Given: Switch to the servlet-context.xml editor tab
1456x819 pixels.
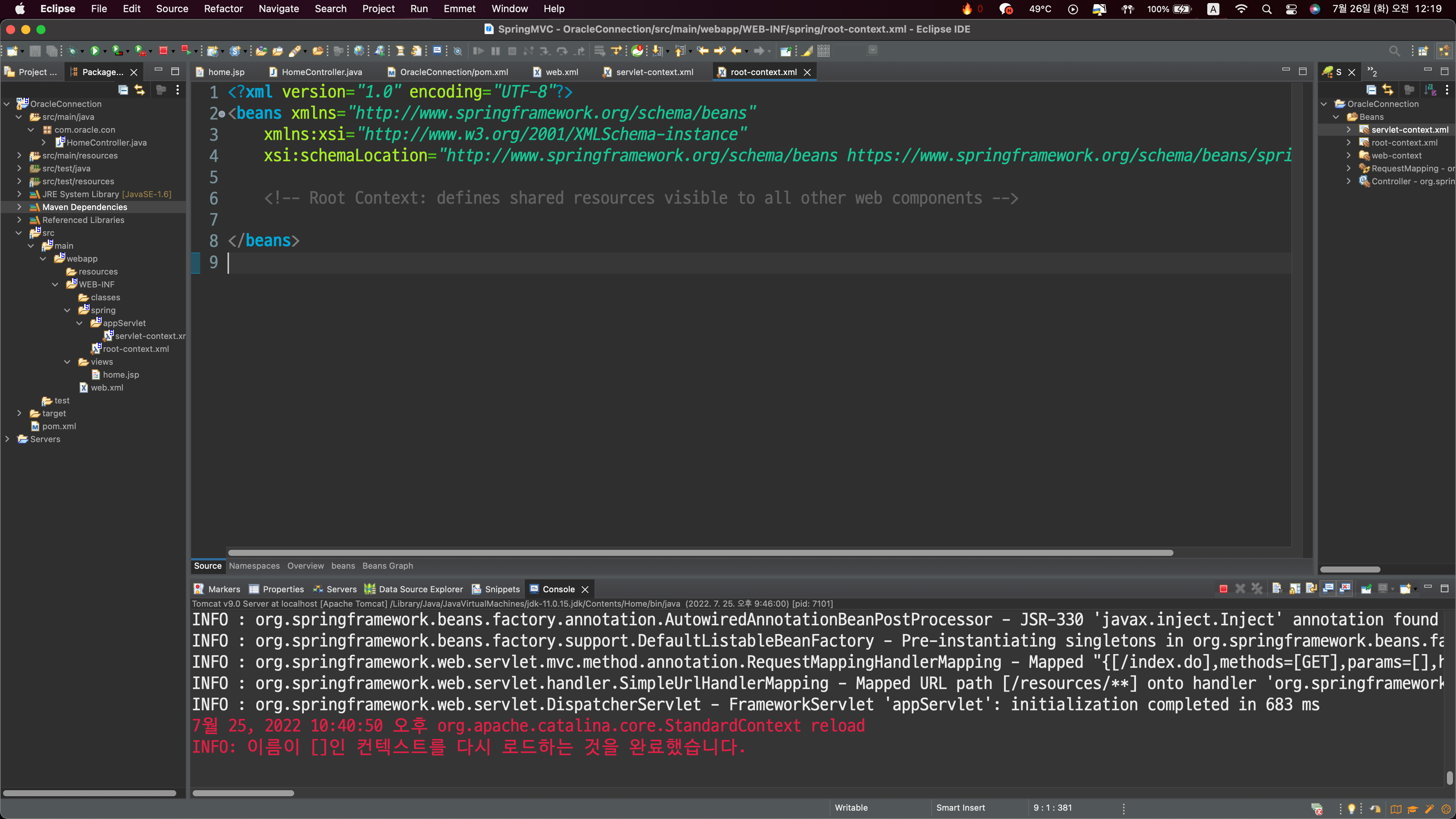Looking at the screenshot, I should pos(654,72).
